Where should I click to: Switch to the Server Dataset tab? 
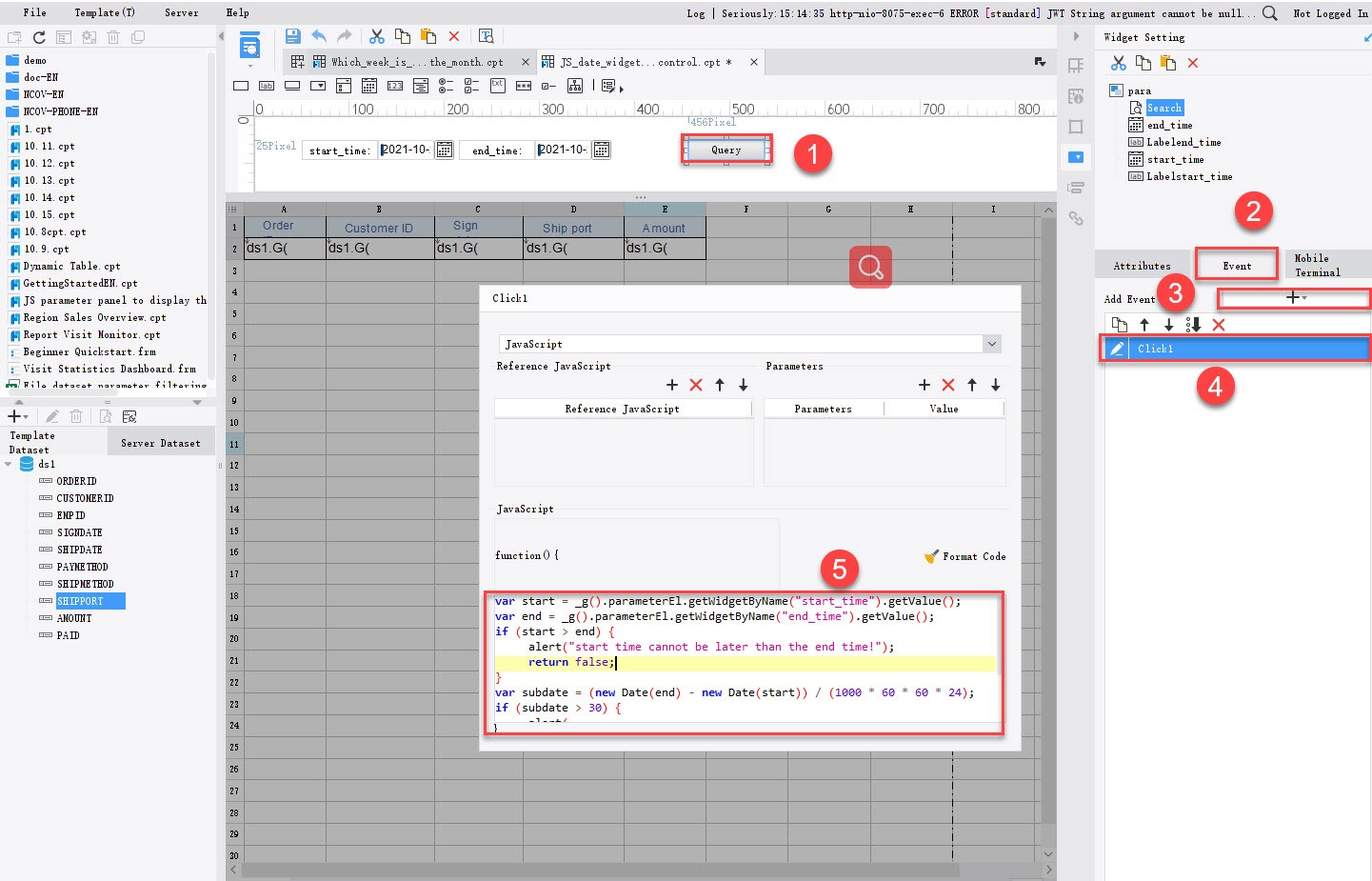[161, 441]
